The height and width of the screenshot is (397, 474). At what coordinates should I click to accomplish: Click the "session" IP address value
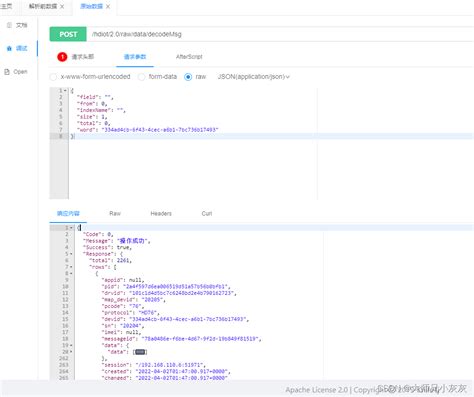170,365
